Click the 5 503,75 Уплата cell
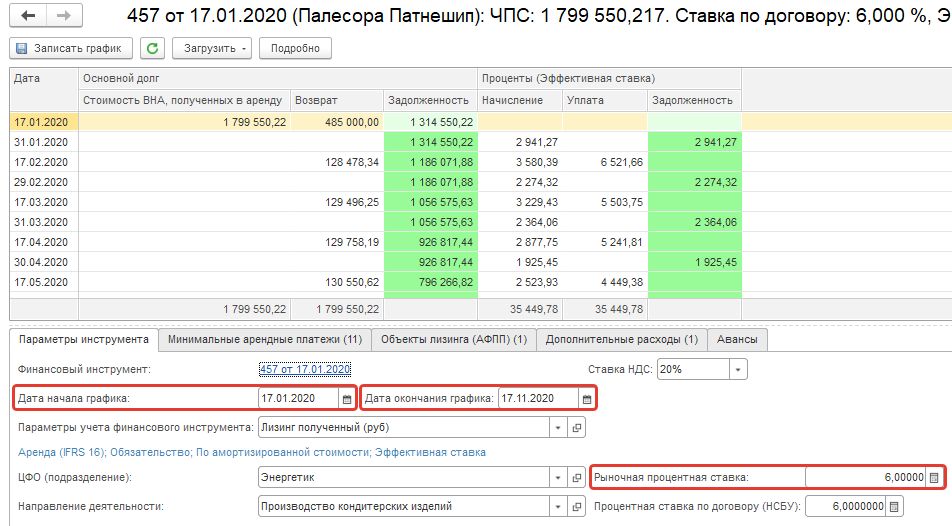This screenshot has height=526, width=952. tap(605, 202)
